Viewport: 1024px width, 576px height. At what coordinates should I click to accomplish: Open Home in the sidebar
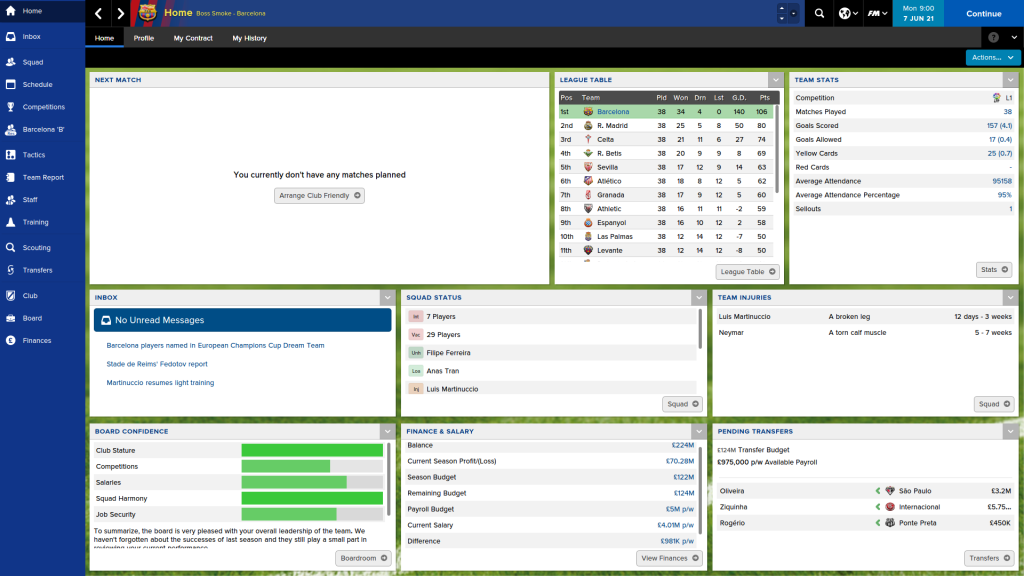(x=42, y=11)
